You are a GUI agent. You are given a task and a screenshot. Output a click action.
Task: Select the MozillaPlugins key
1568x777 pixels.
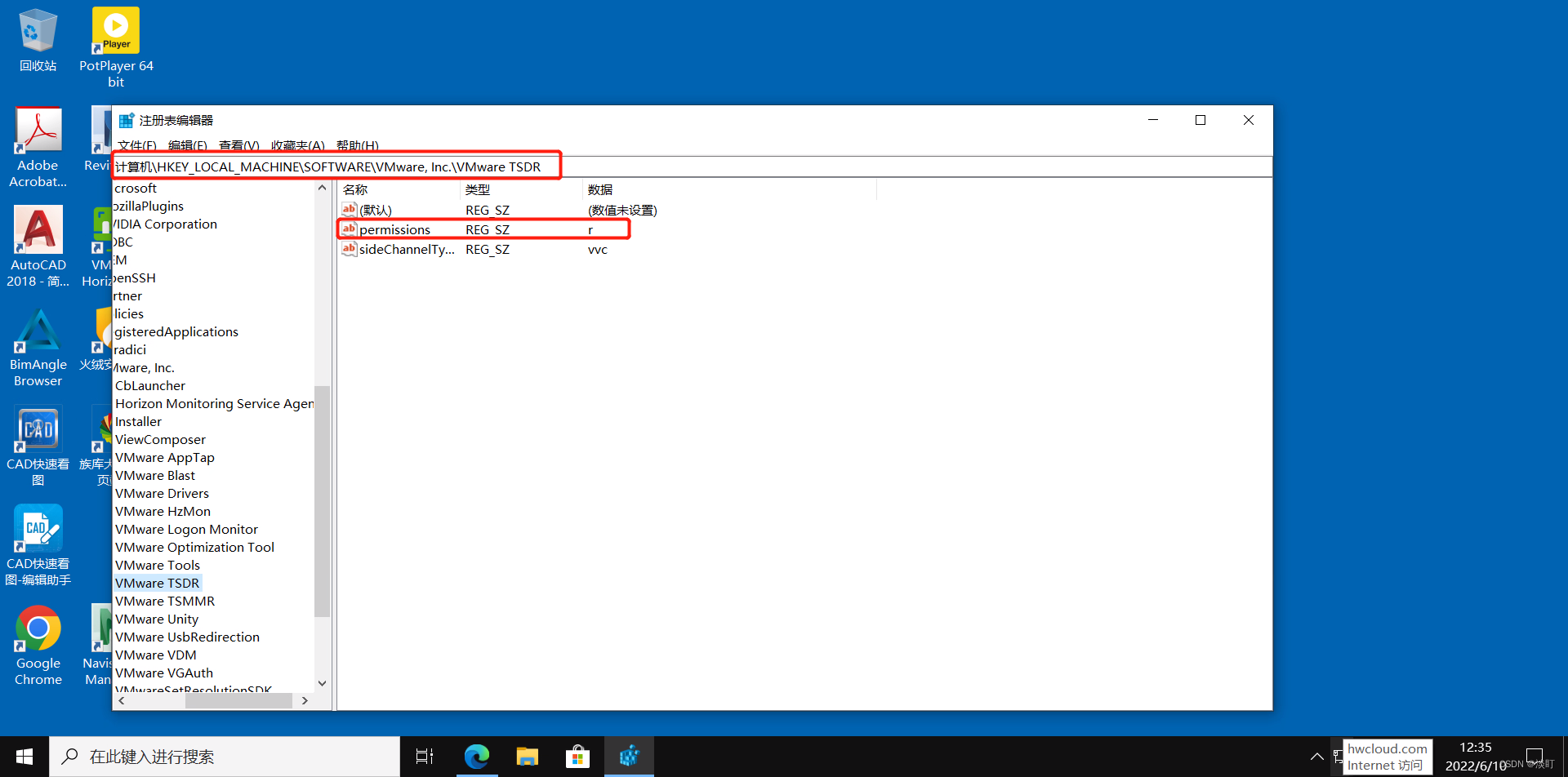(x=149, y=206)
